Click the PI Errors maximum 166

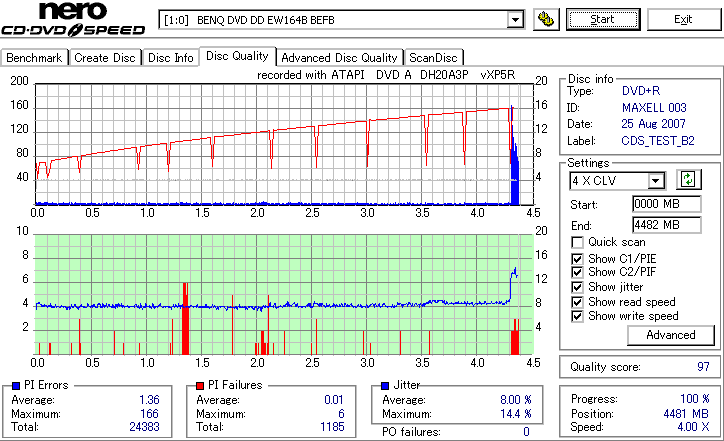pos(149,414)
